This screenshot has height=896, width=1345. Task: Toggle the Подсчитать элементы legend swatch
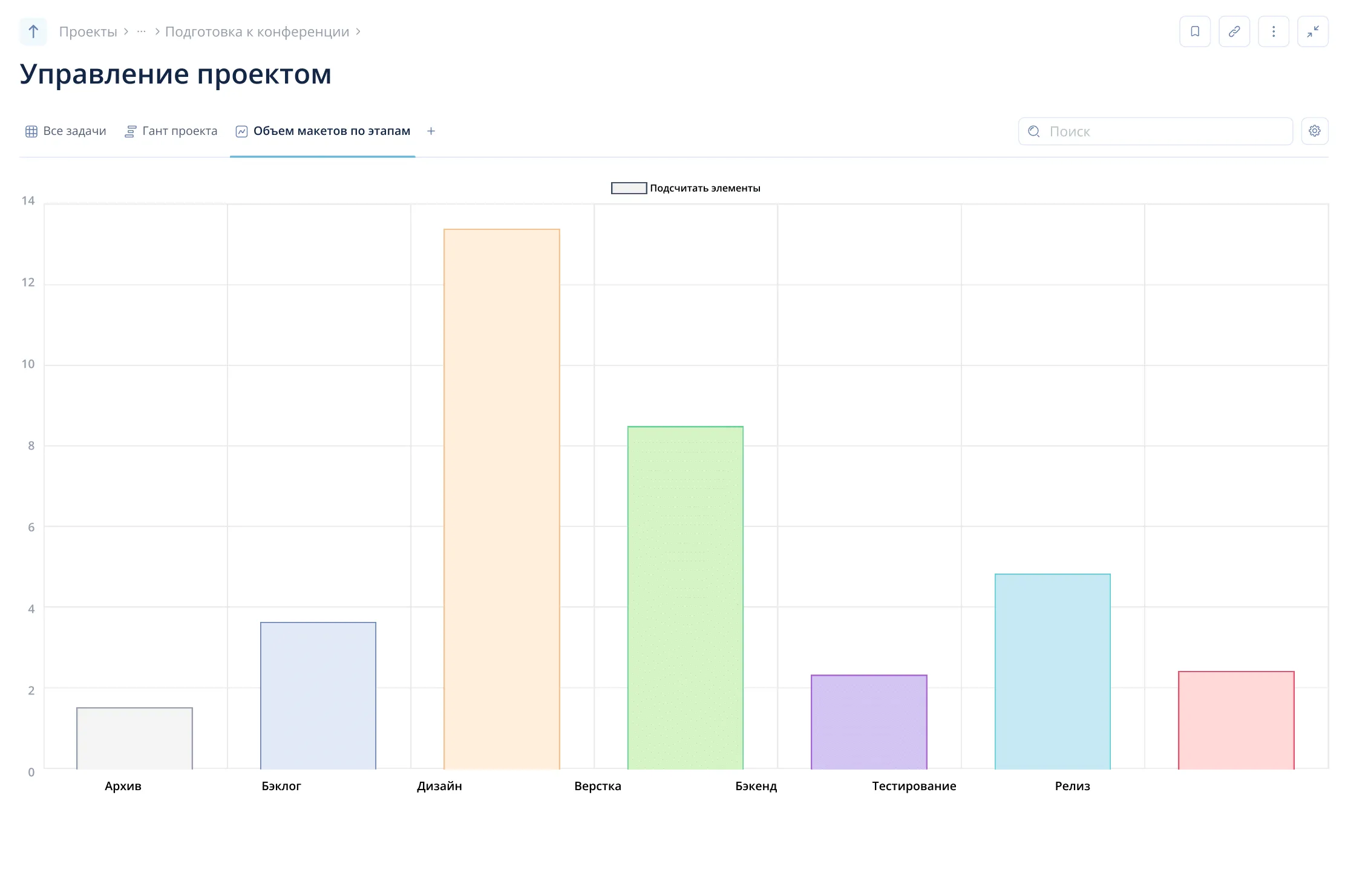pos(629,188)
